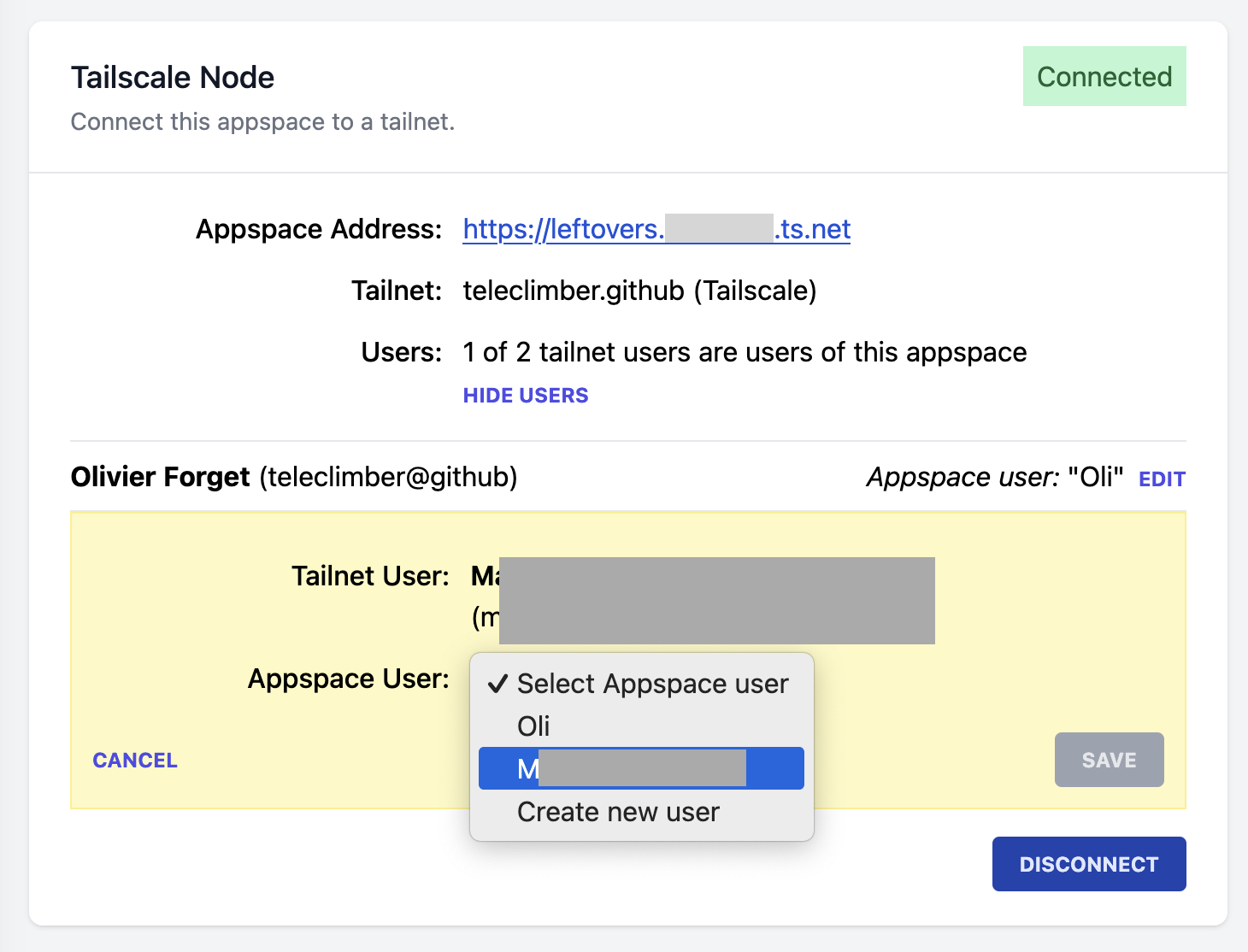Image resolution: width=1248 pixels, height=952 pixels.
Task: Collapse the list with HIDE USERS
Action: [525, 396]
